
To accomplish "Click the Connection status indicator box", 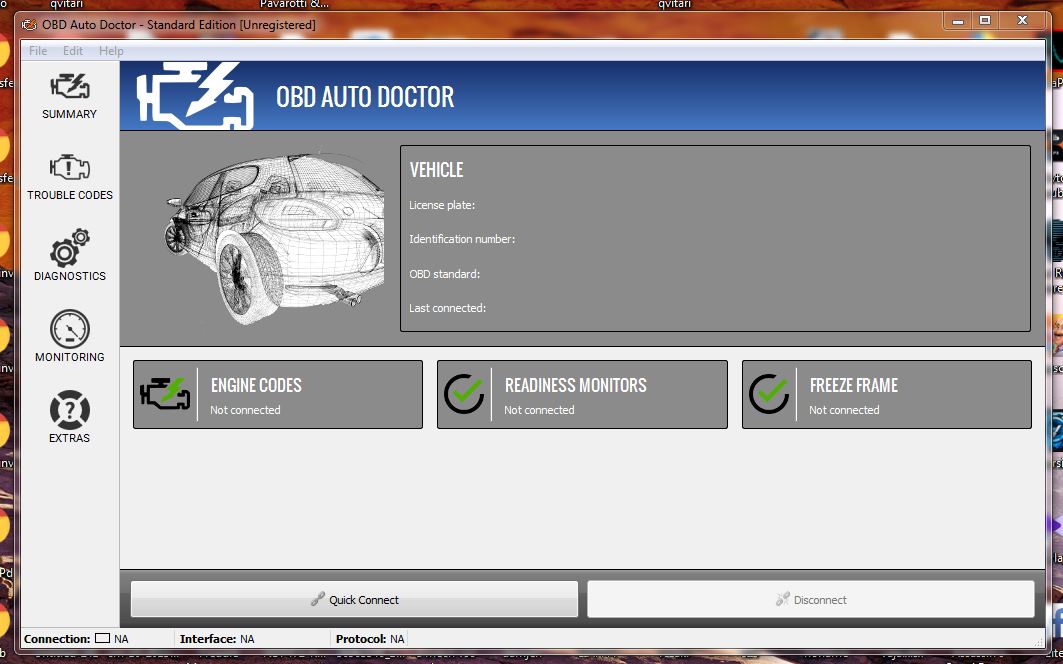I will [x=102, y=639].
